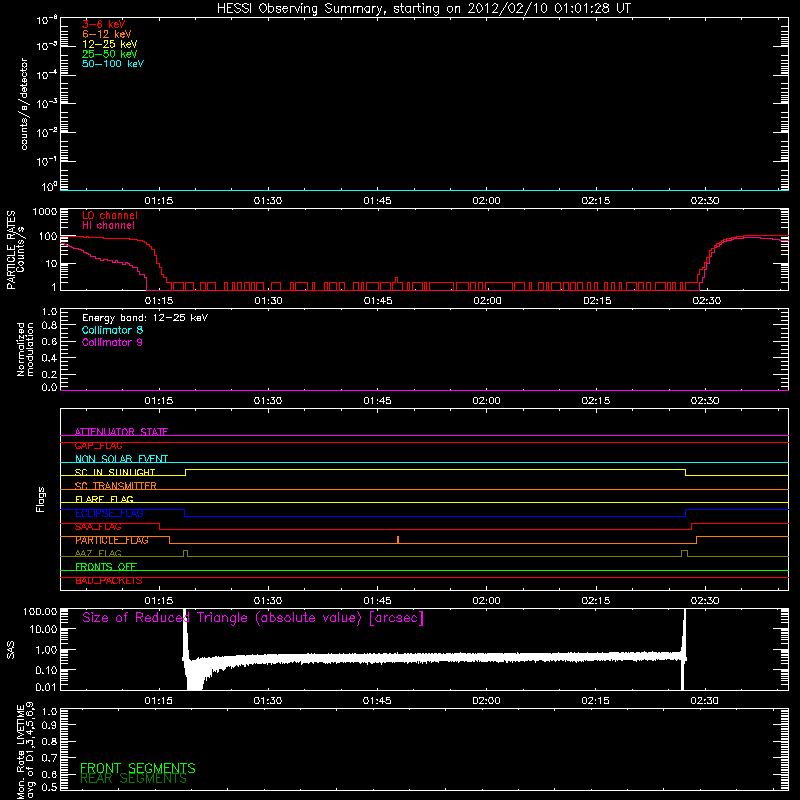Select the Collimator 8 legend label
The height and width of the screenshot is (800, 800).
(112, 330)
